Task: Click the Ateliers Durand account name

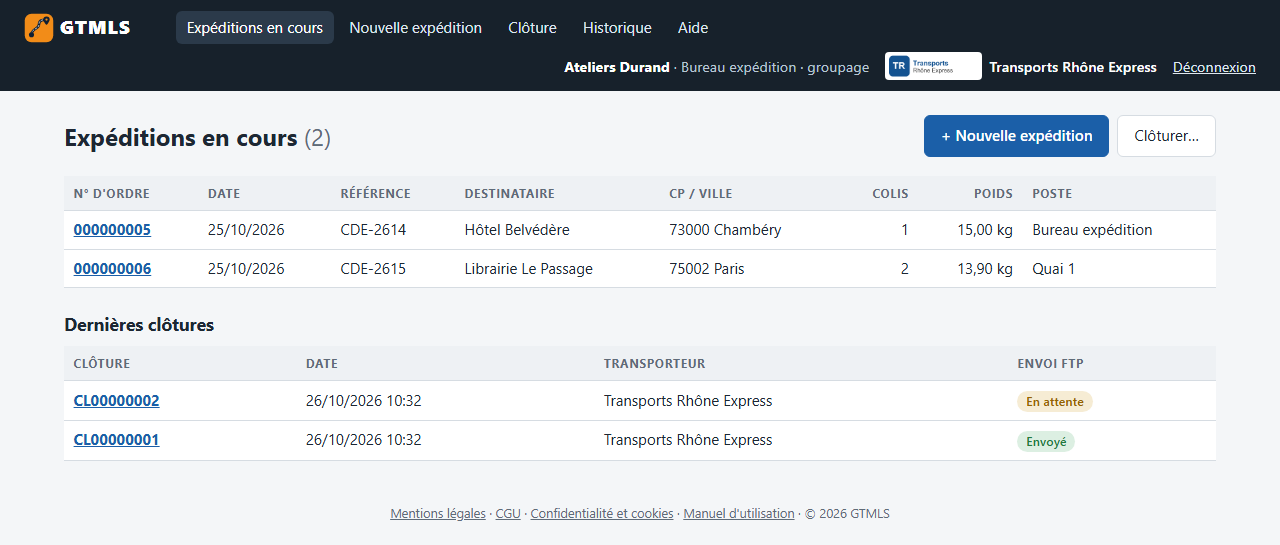Action: [x=617, y=67]
